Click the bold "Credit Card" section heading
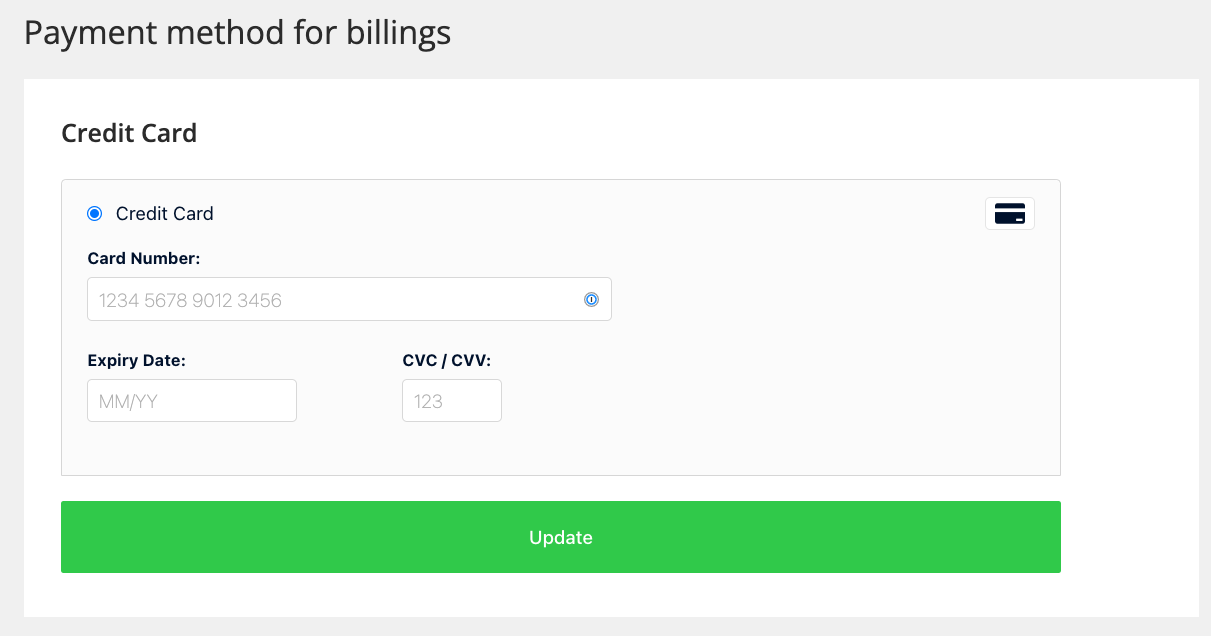This screenshot has width=1211, height=636. tap(129, 133)
